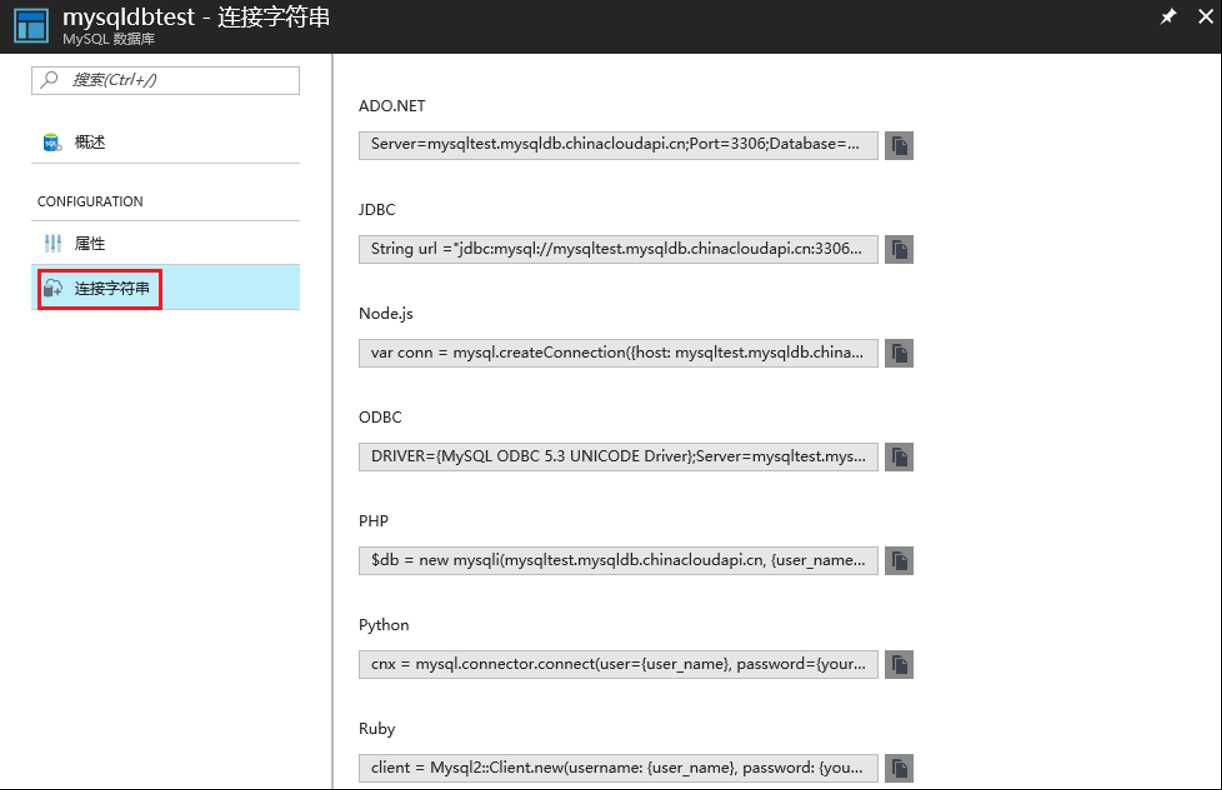Copy the ADO.NET connection string
The image size is (1222, 790).
tap(899, 145)
